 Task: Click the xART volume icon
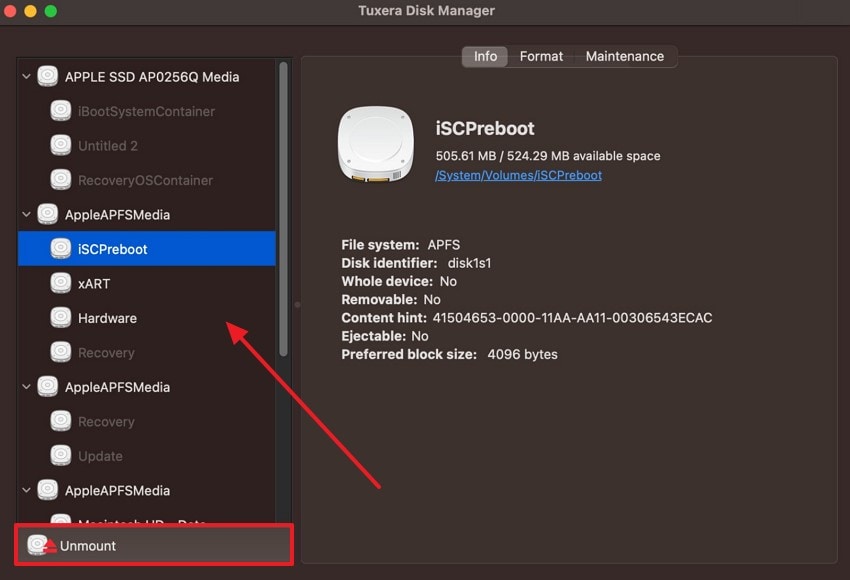tap(61, 283)
